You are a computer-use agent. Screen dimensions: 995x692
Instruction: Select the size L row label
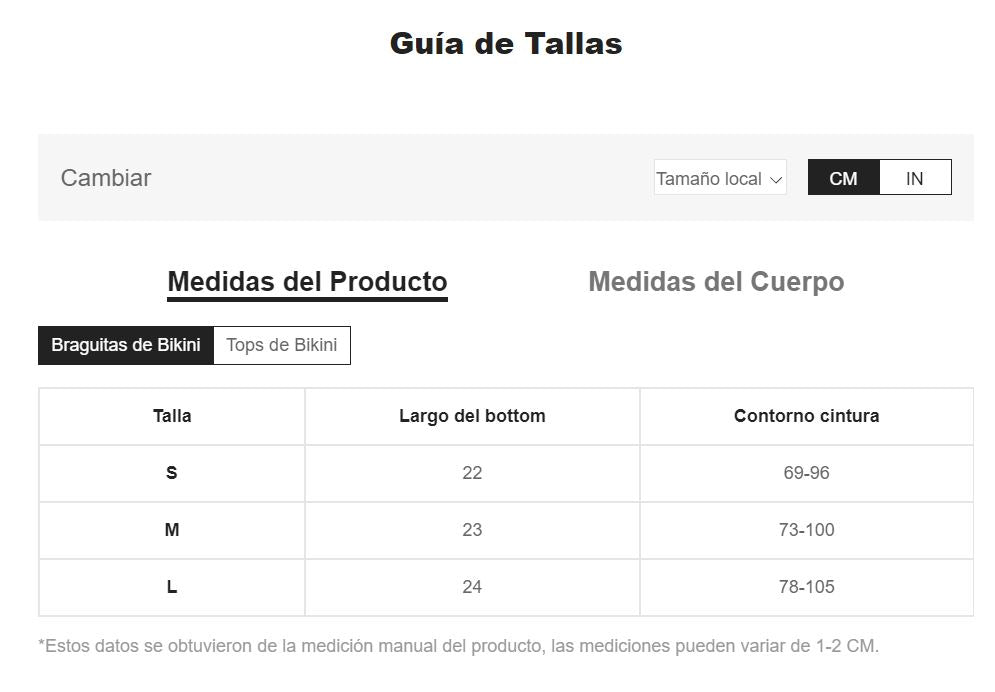point(172,587)
